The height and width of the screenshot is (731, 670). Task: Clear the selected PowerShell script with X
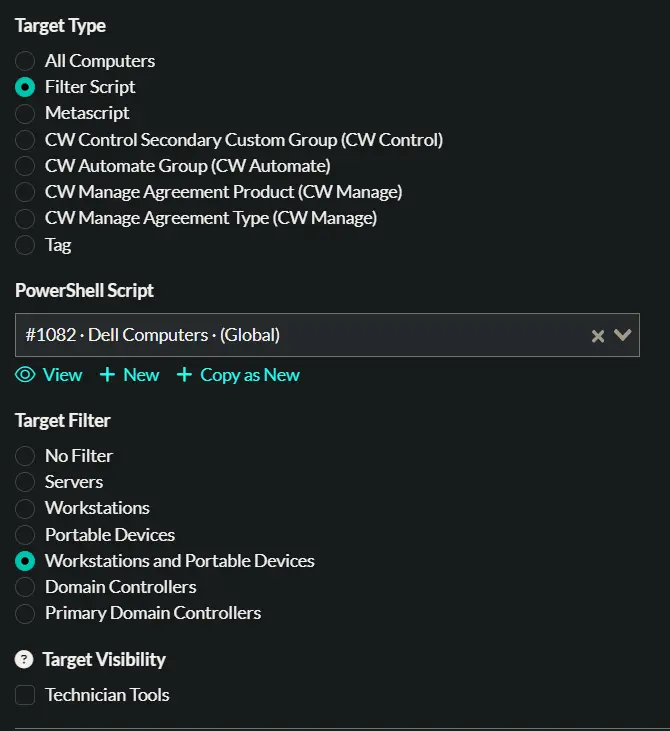point(598,336)
